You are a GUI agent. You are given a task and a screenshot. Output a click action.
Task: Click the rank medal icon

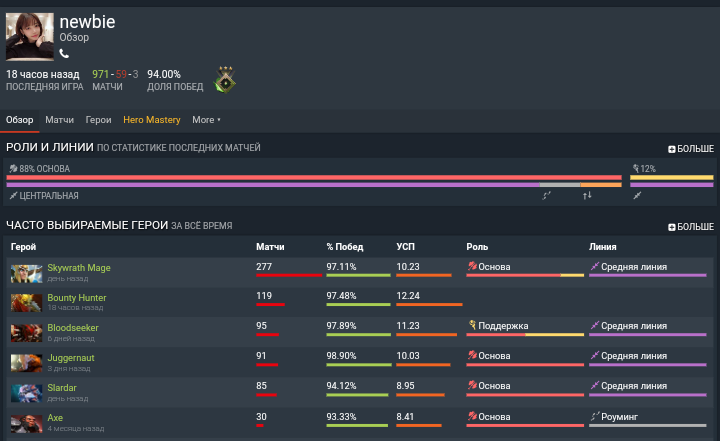224,79
